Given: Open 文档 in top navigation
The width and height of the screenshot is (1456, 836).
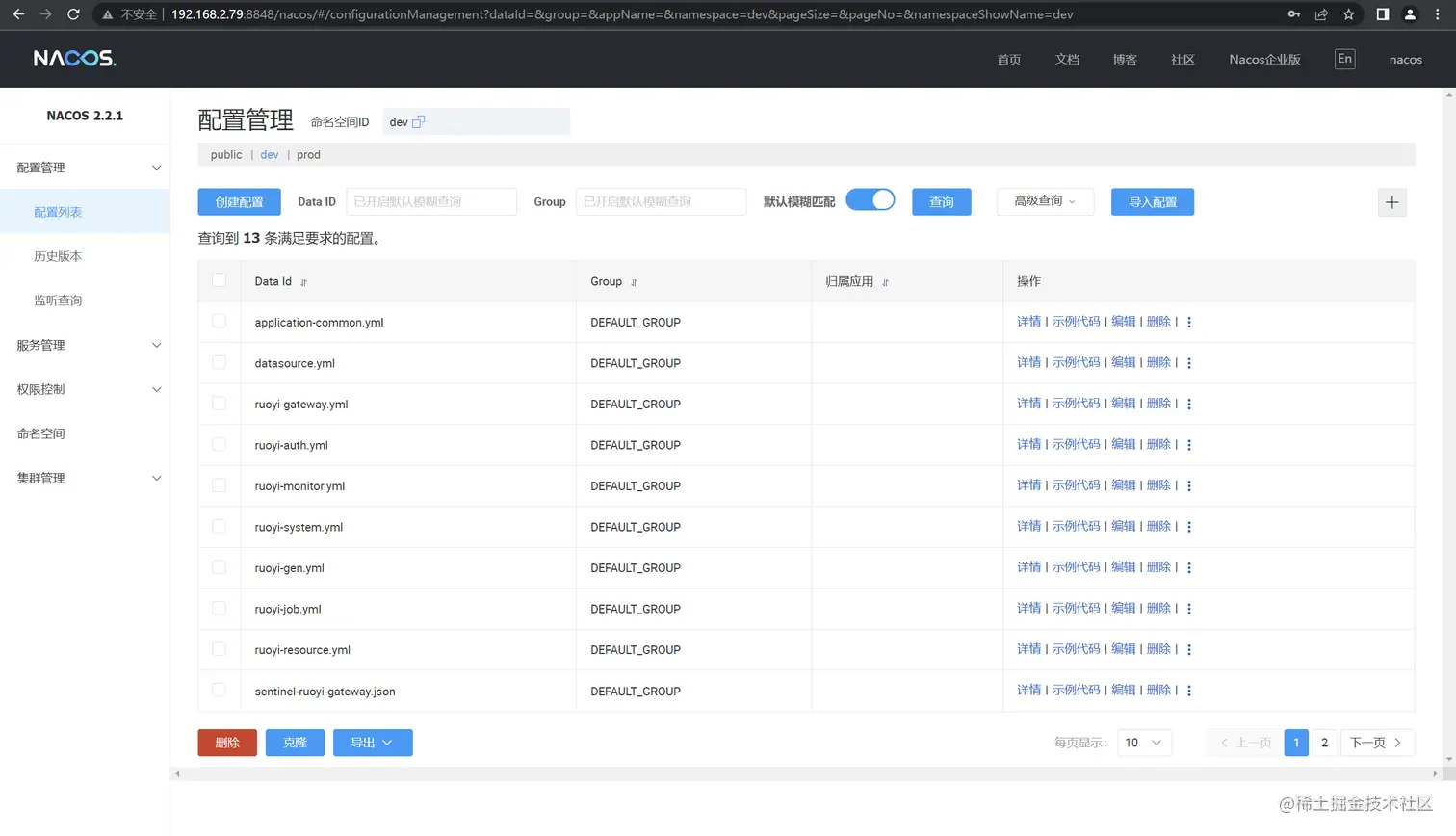Looking at the screenshot, I should [x=1067, y=60].
